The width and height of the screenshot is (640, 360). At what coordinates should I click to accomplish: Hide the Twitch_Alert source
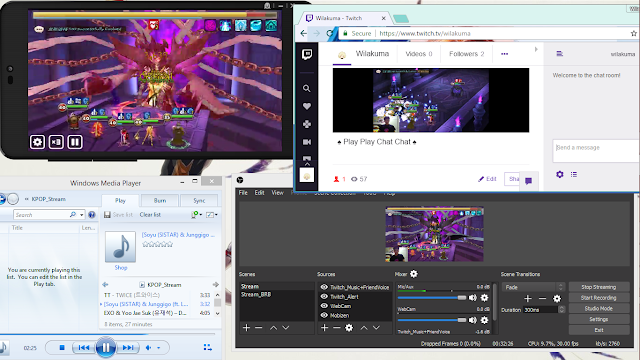click(324, 297)
